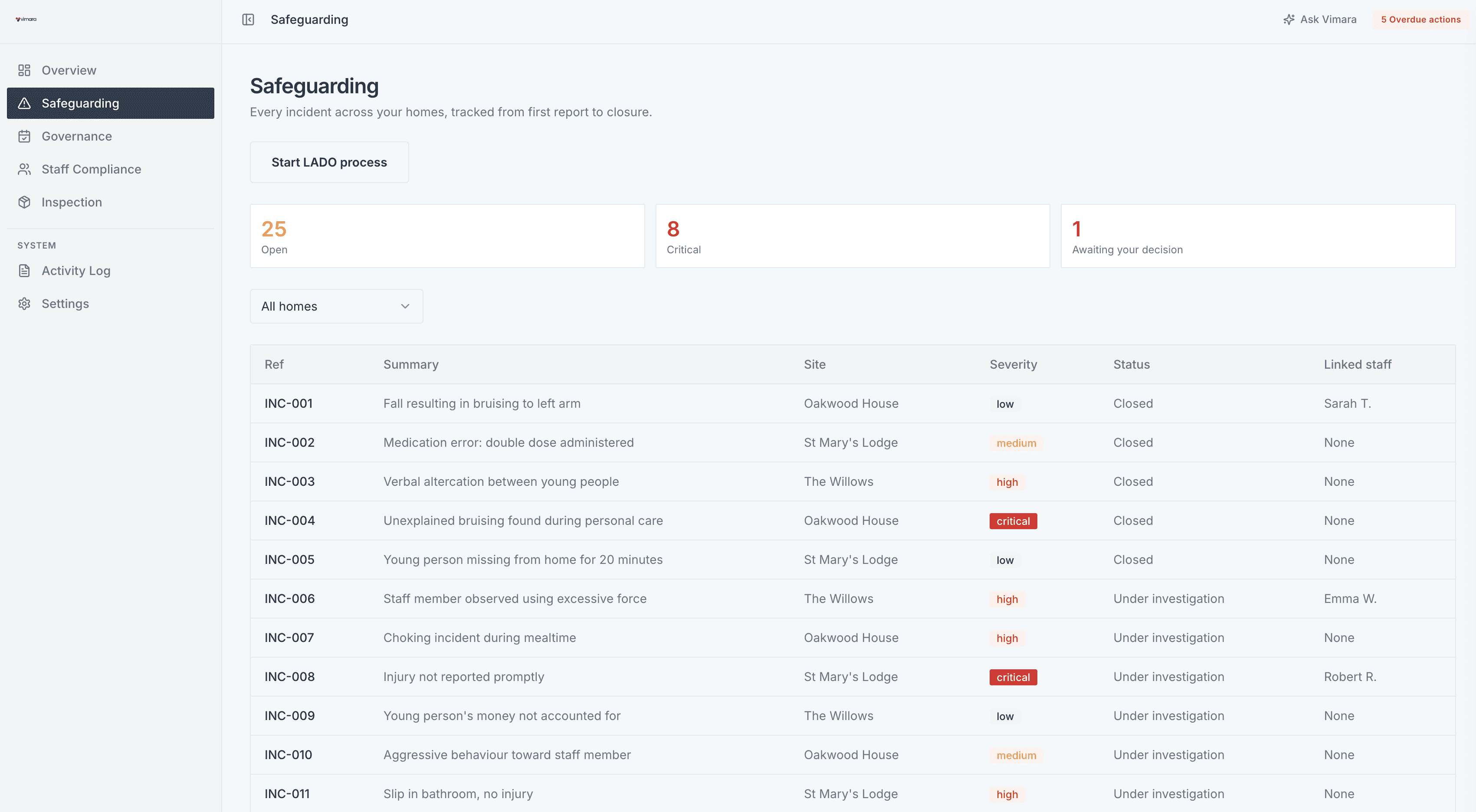Click the Staff Compliance people icon

point(24,169)
